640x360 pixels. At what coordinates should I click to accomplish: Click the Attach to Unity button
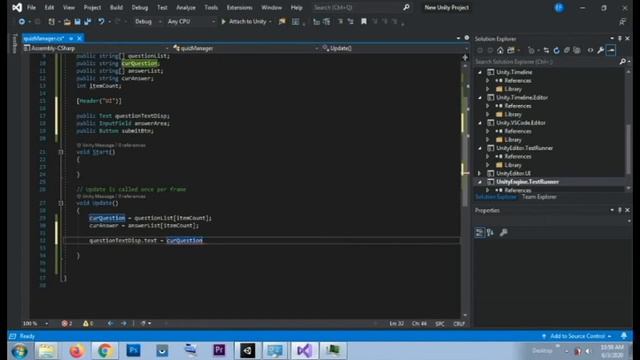click(x=246, y=22)
